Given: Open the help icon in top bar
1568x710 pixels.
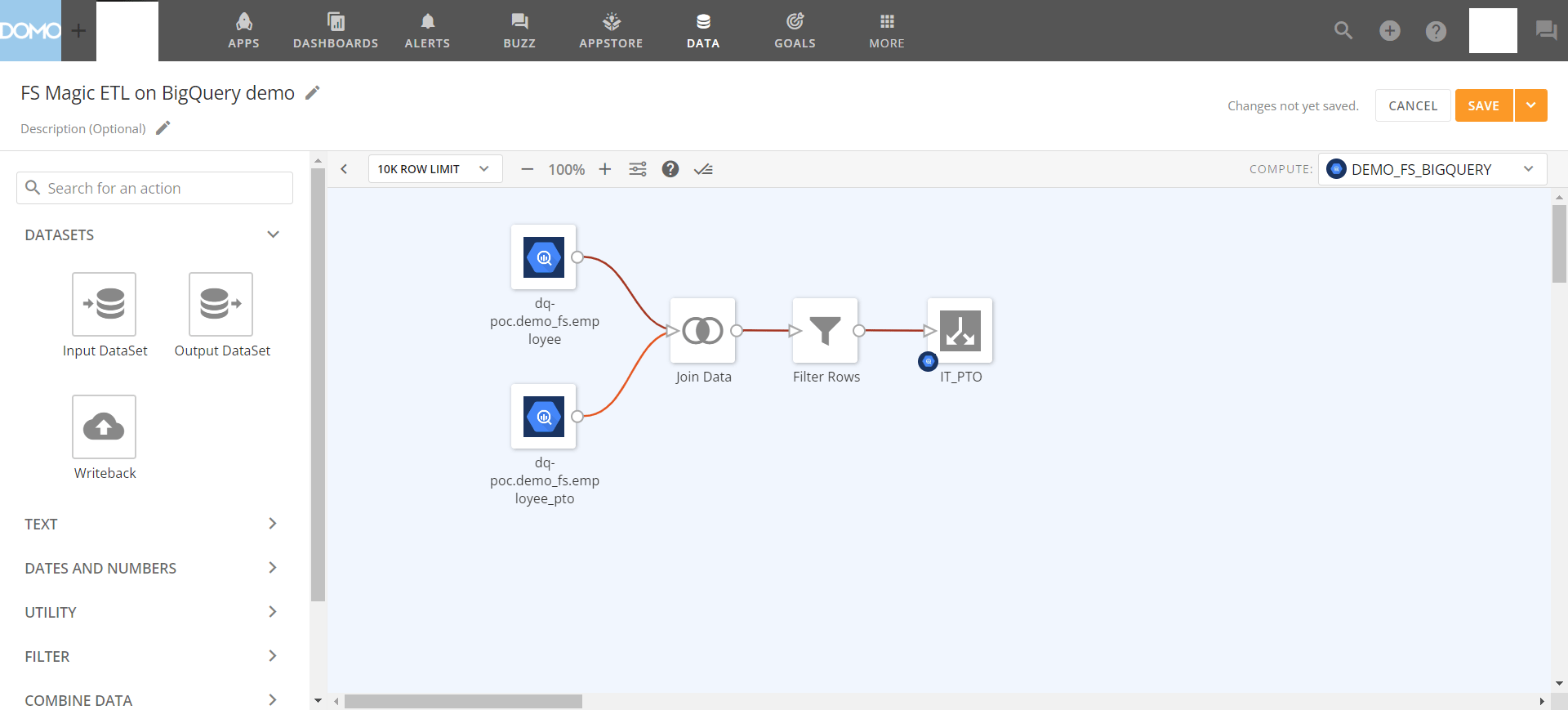Looking at the screenshot, I should pyautogui.click(x=1436, y=31).
